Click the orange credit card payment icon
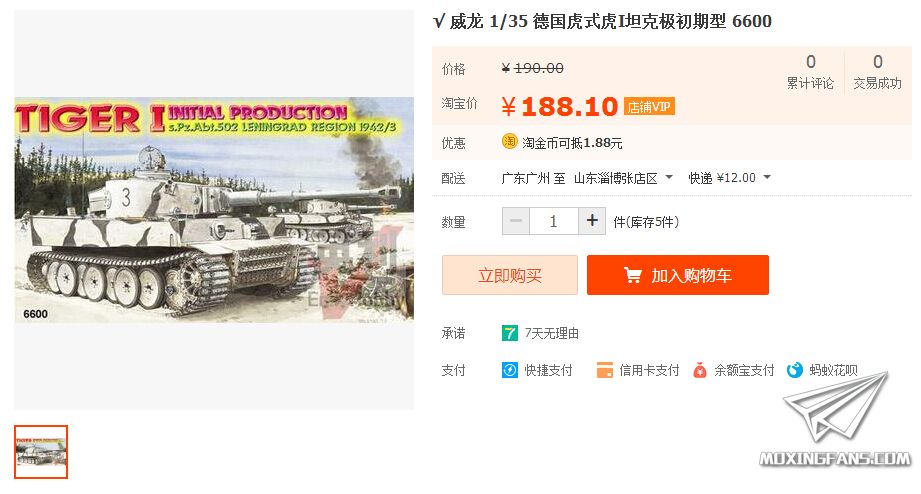This screenshot has height=494, width=921. tap(604, 370)
